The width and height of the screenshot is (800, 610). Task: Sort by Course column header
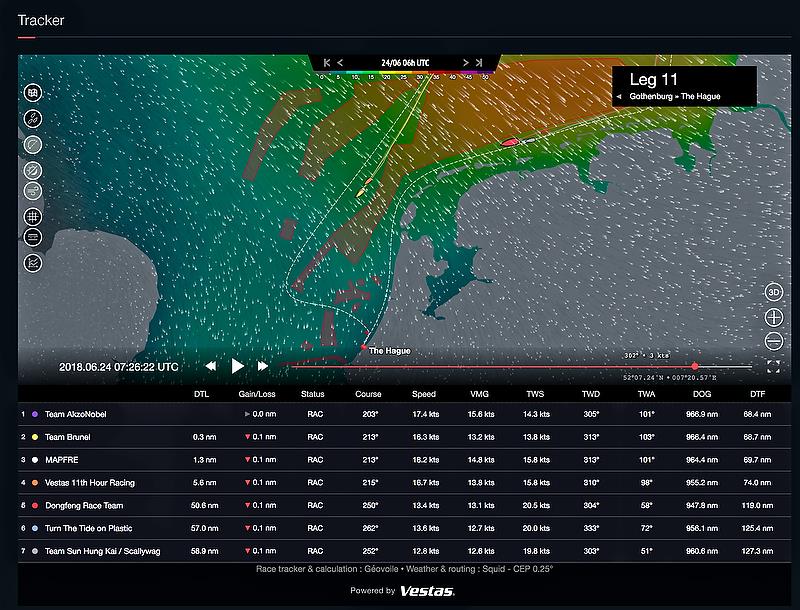[368, 394]
